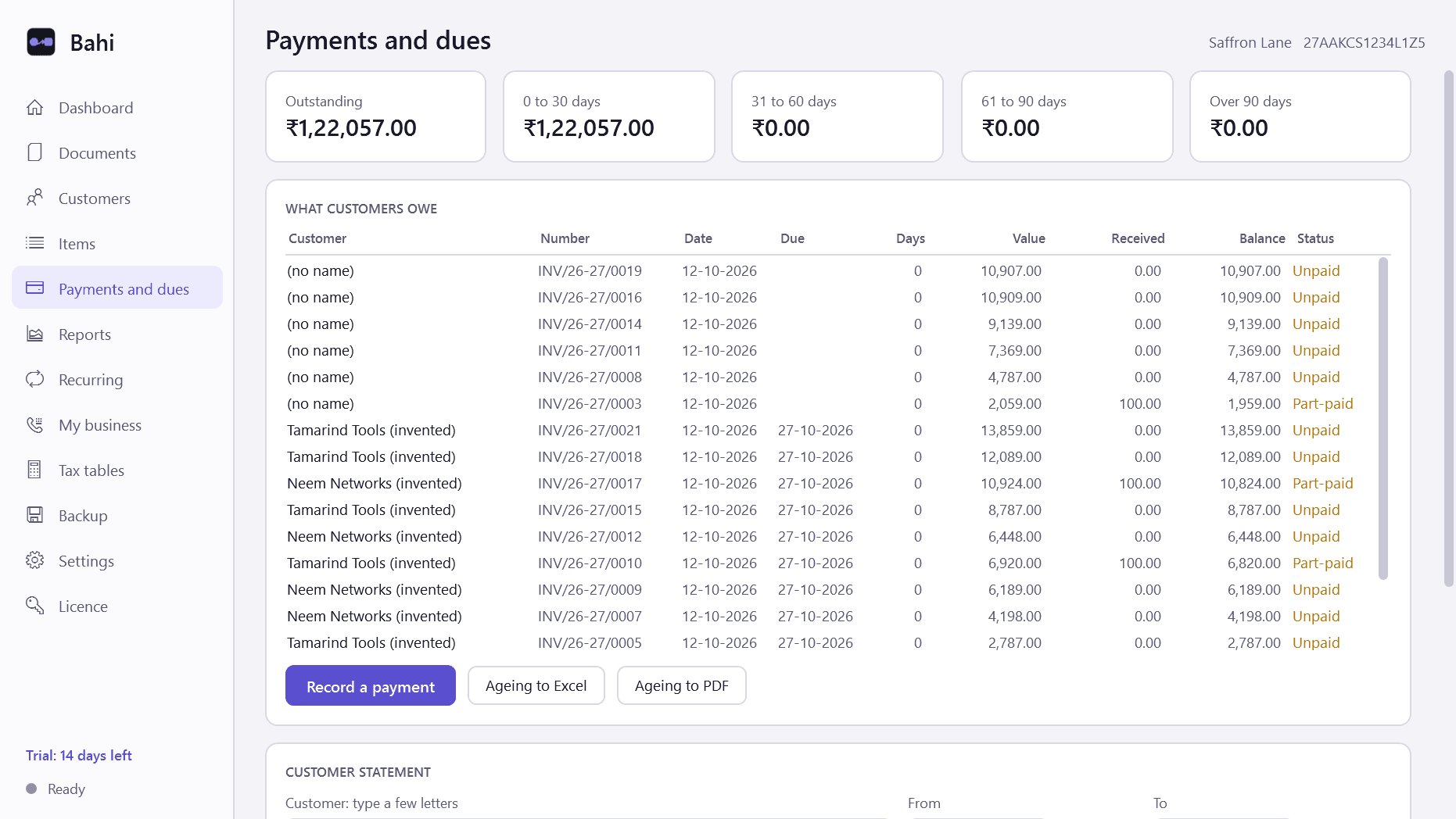The width and height of the screenshot is (1456, 819).
Task: Export with Ageing to Excel button
Action: [536, 685]
